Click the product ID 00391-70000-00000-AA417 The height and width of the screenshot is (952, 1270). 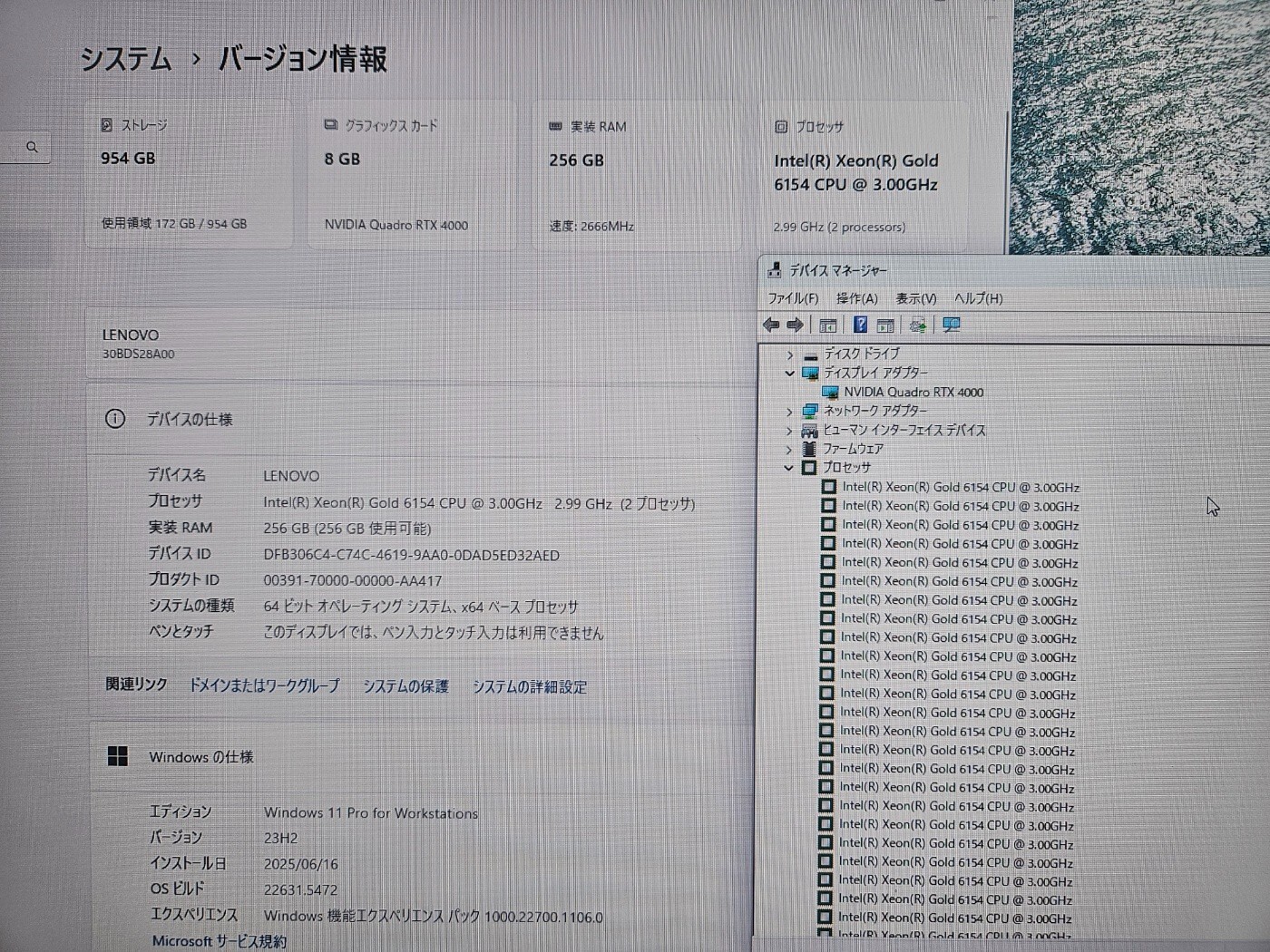[352, 580]
